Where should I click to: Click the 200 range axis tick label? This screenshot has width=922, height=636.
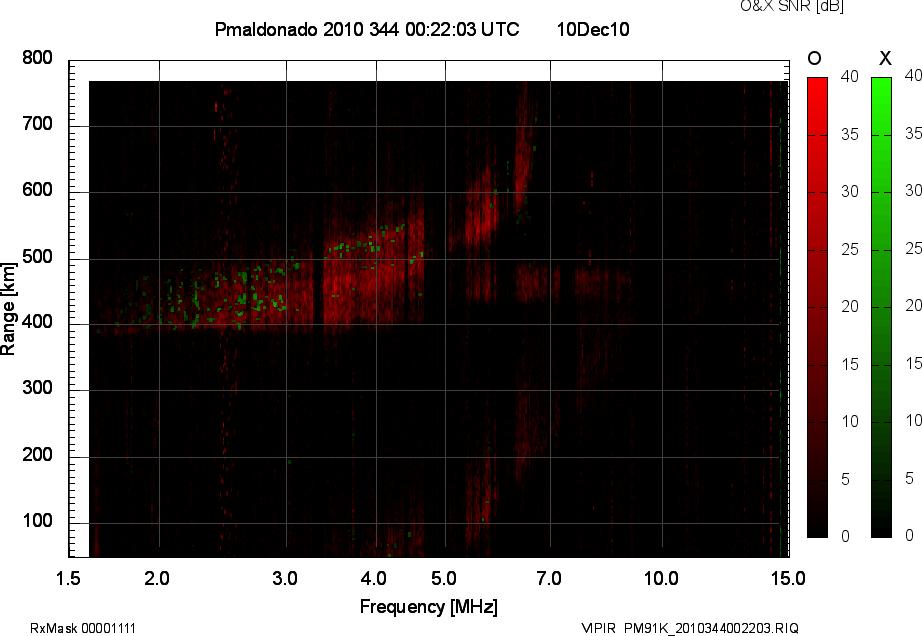click(x=37, y=454)
